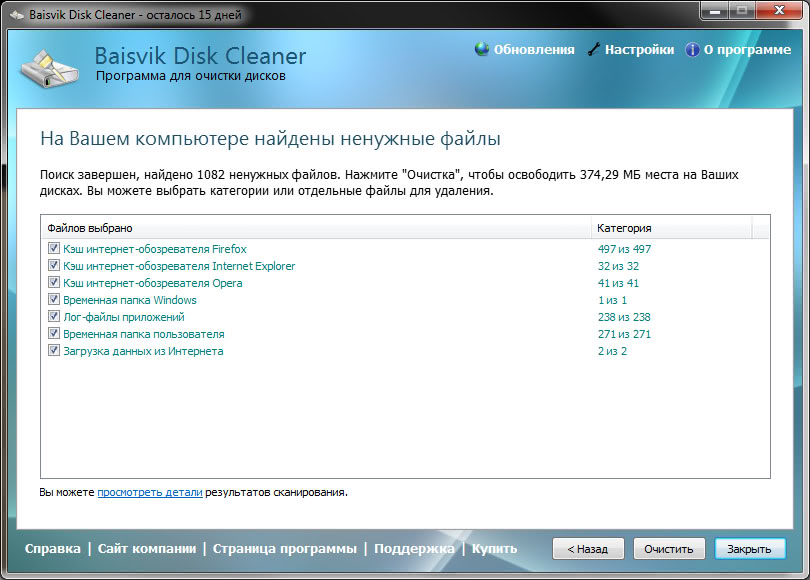The image size is (810, 580).
Task: Toggle Лог-файлы приложений checkbox
Action: 54,317
